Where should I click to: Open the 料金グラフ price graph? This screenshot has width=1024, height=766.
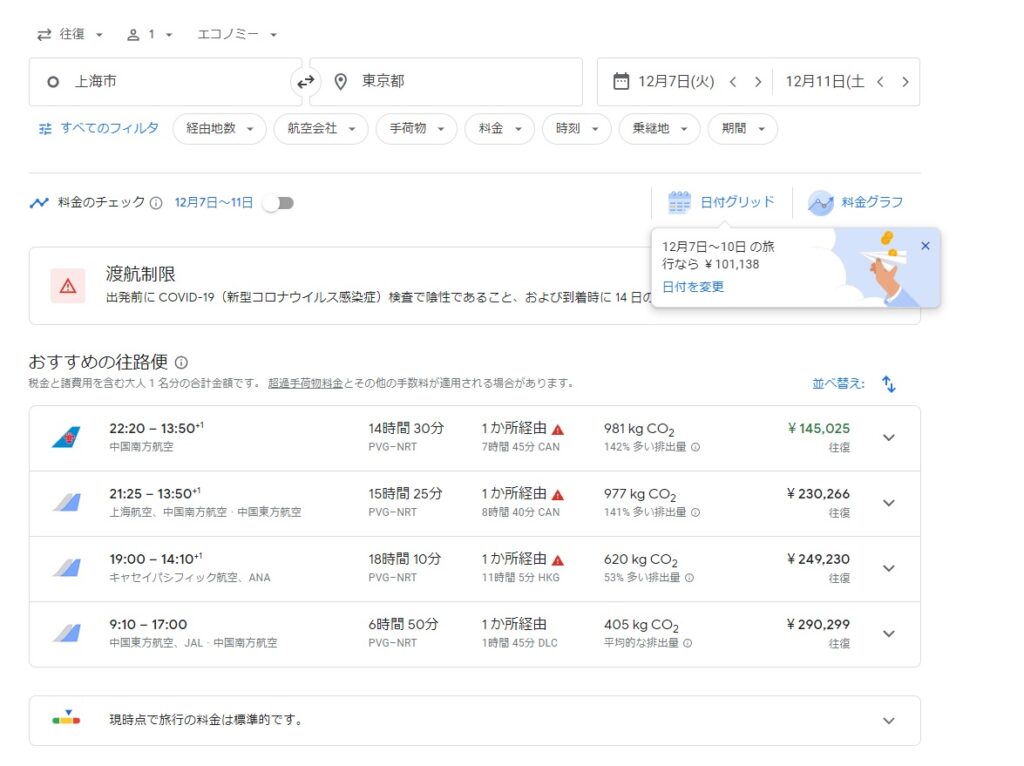tap(856, 202)
